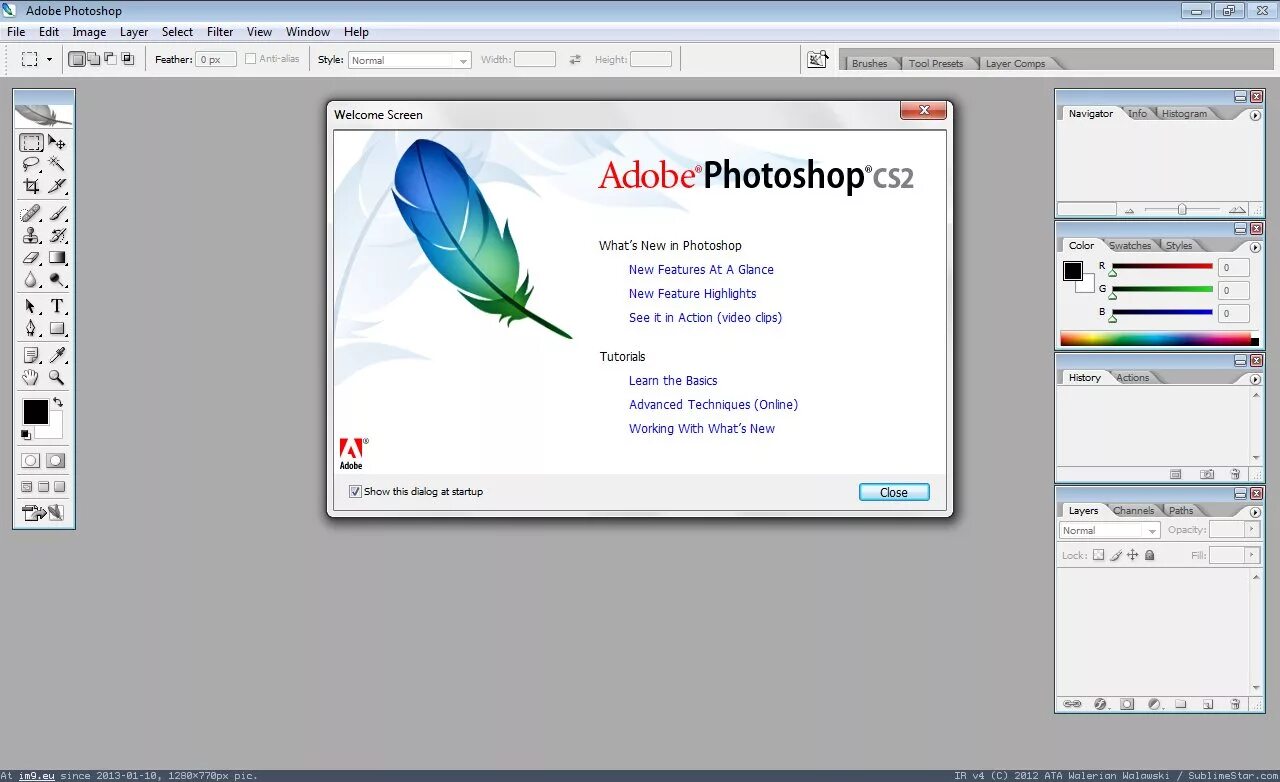Open Learn the Basics tutorial link
The height and width of the screenshot is (782, 1280).
[x=673, y=381]
